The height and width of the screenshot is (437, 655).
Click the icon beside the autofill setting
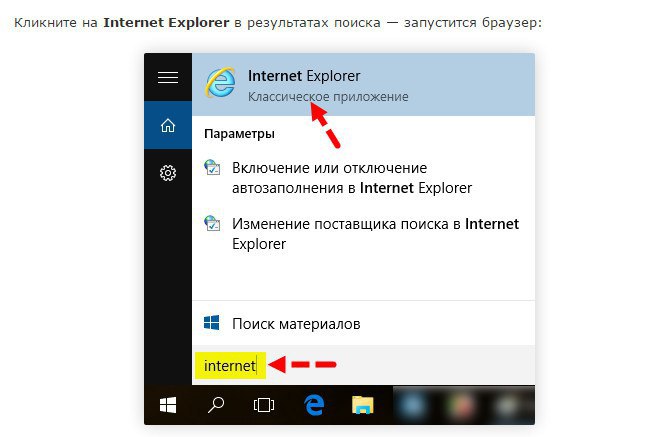212,167
